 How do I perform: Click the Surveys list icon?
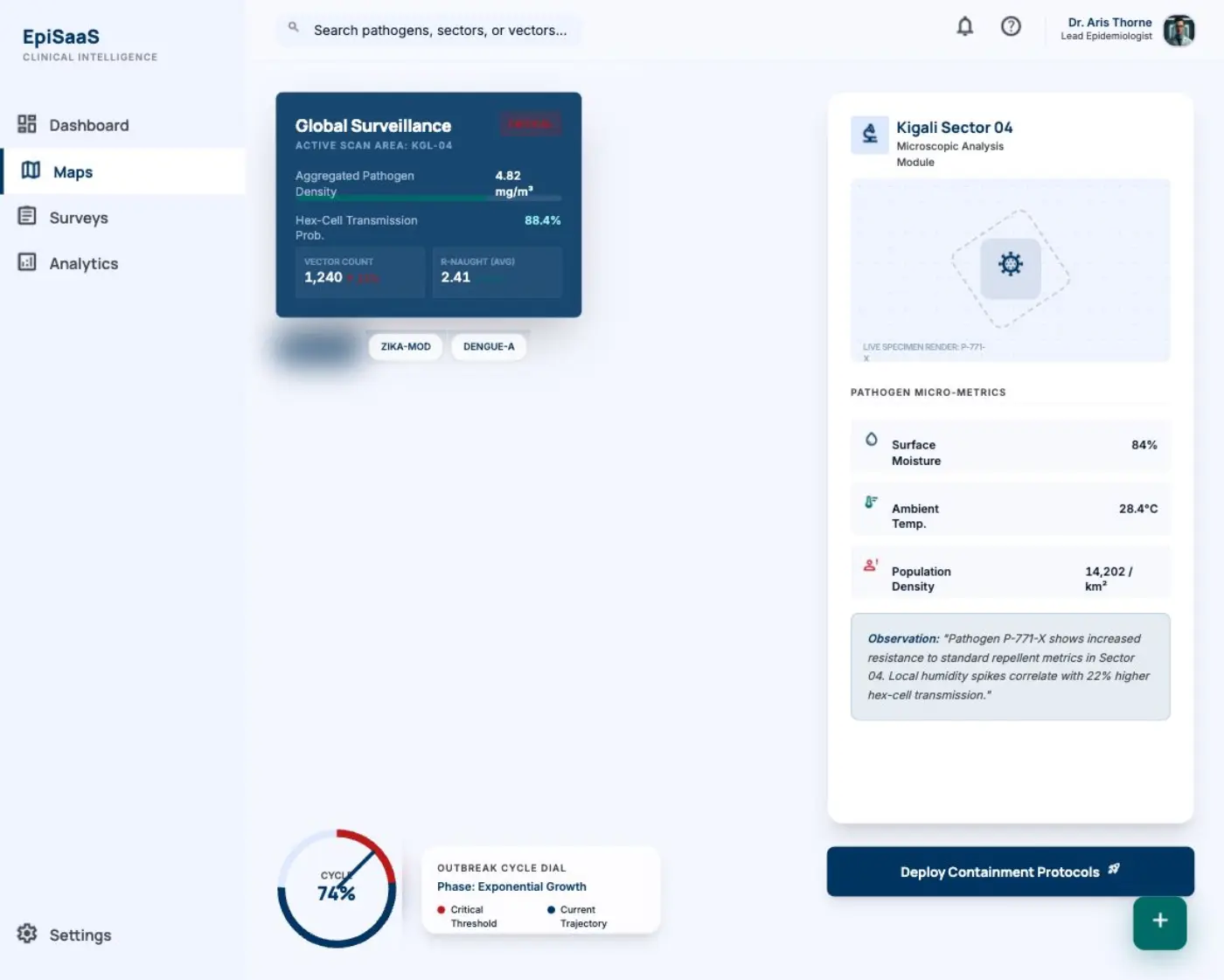click(27, 216)
